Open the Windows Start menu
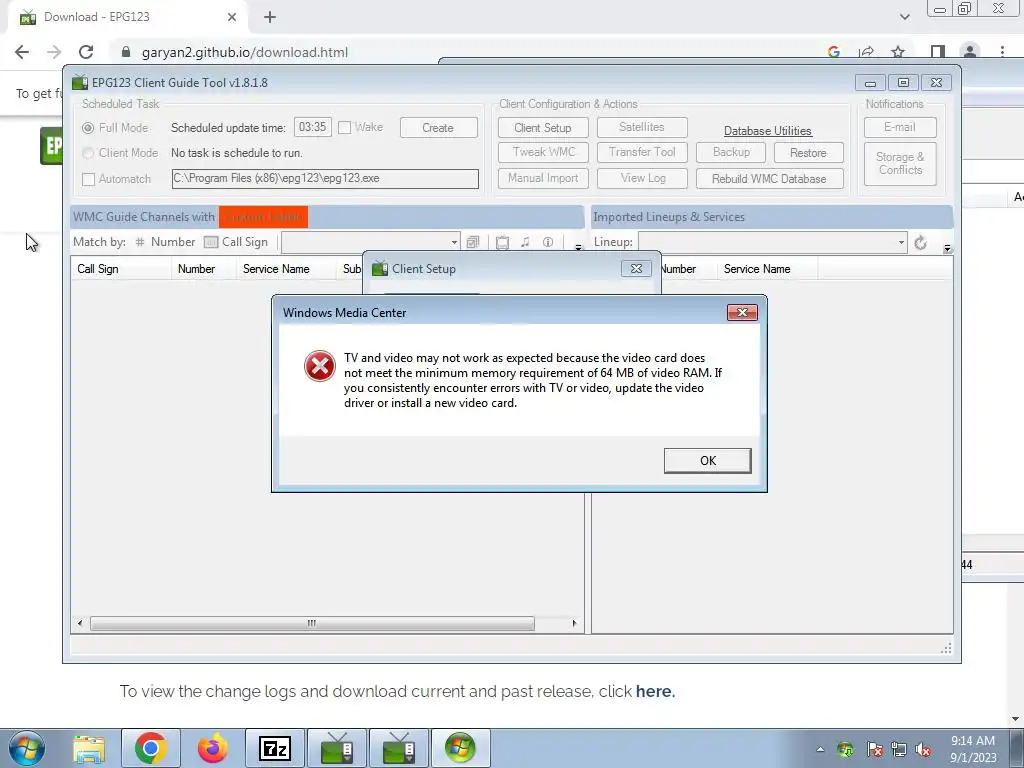The image size is (1024, 768). [x=27, y=748]
